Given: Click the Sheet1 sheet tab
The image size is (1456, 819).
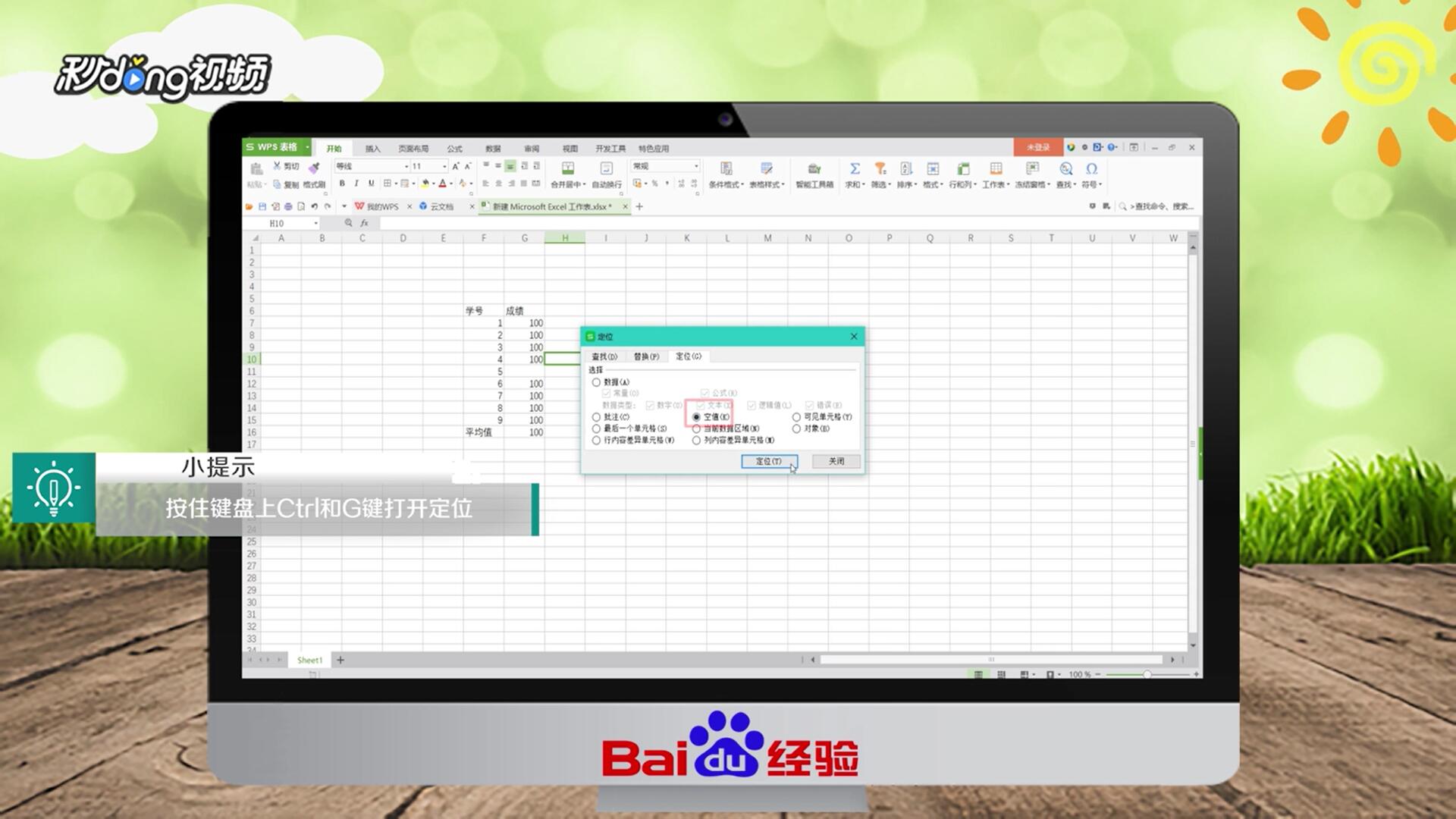Looking at the screenshot, I should pos(309,661).
